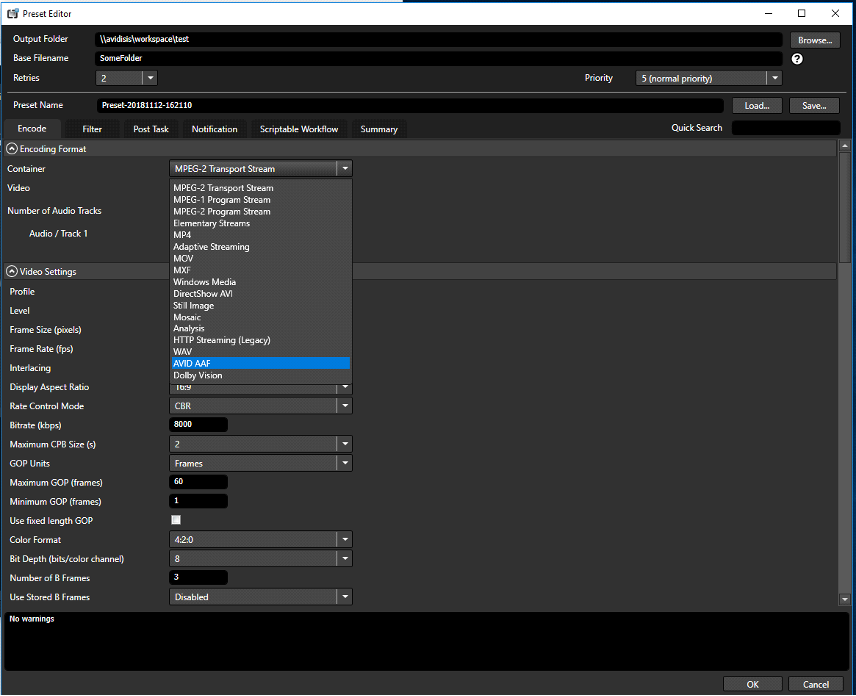
Task: Click the settings scrollbar down arrow
Action: coord(845,599)
